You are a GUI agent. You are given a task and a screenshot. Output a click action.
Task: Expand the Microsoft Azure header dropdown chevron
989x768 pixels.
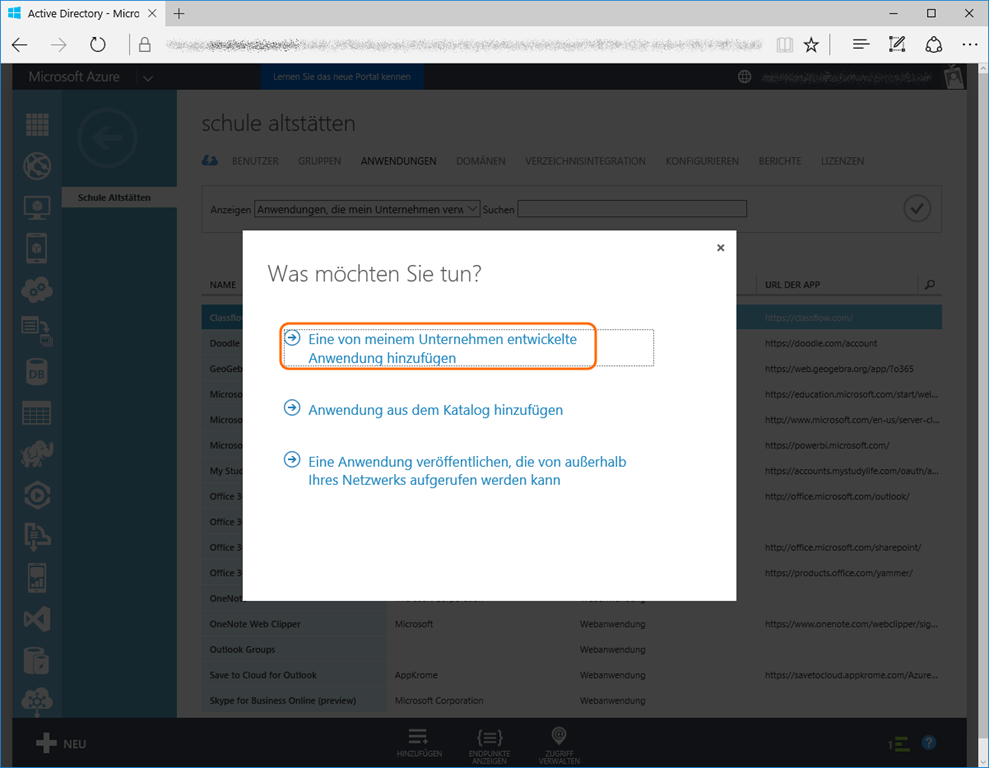point(148,78)
